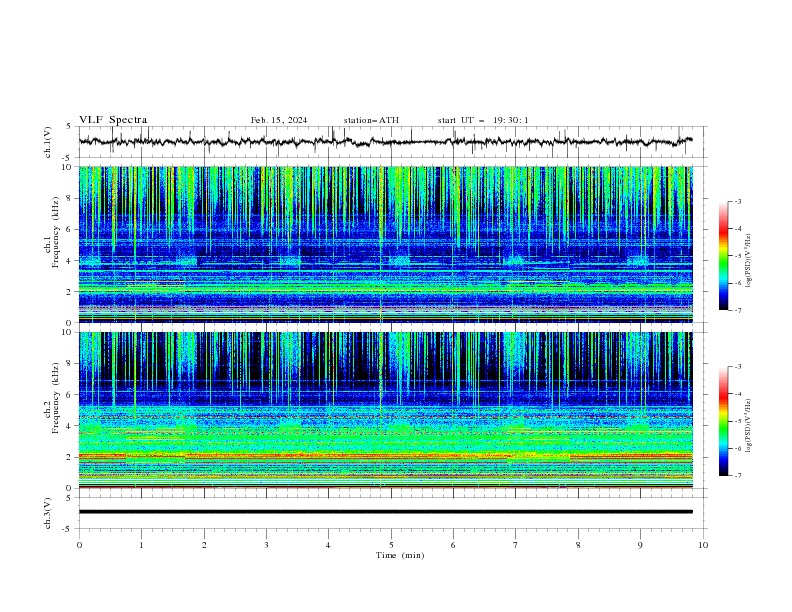This screenshot has width=792, height=612.
Task: Click the 'start UT = 19:30:1' text
Action: pyautogui.click(x=483, y=120)
